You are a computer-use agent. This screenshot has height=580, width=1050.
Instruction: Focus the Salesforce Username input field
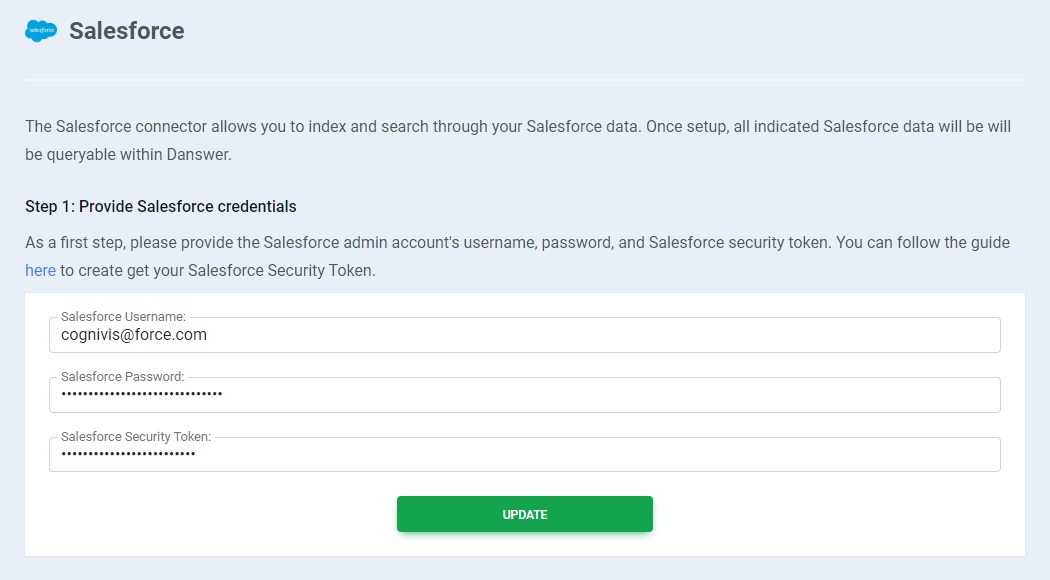[x=600, y=336]
